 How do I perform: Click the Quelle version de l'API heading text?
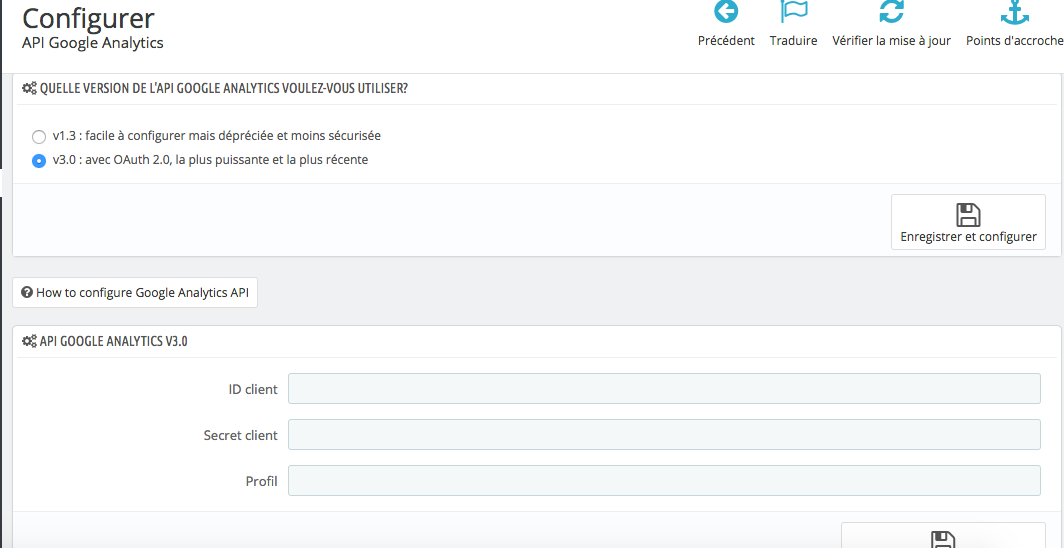(x=224, y=89)
